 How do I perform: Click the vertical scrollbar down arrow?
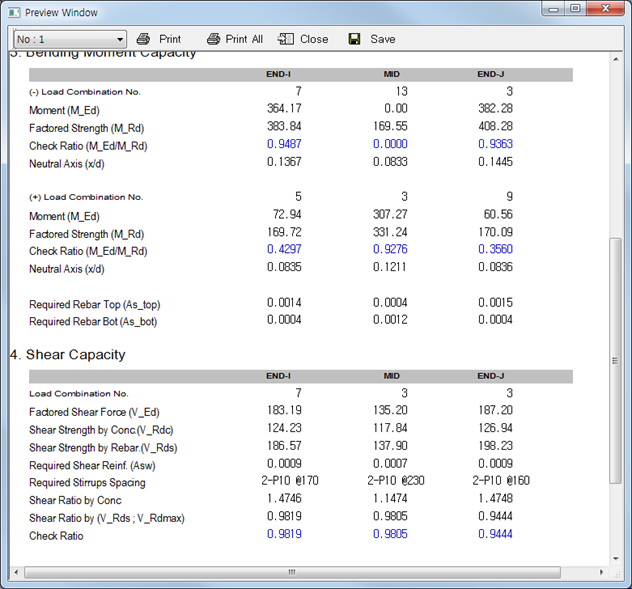615,558
